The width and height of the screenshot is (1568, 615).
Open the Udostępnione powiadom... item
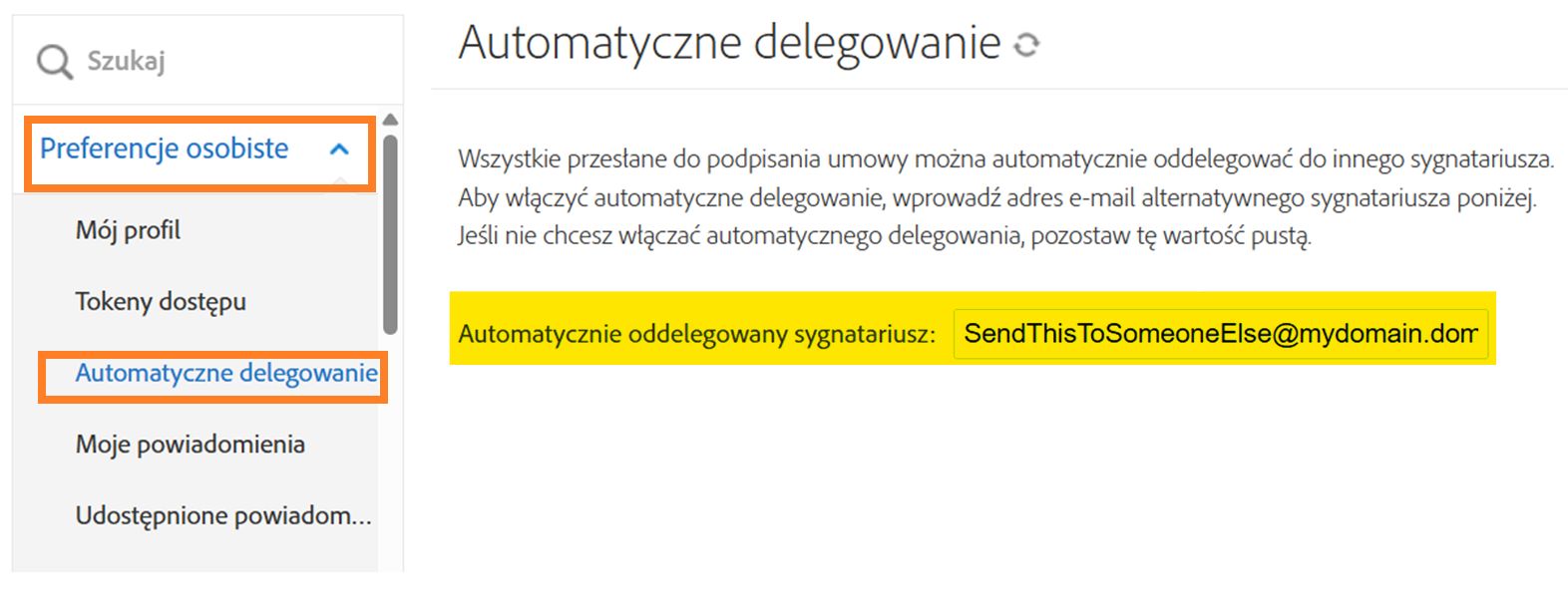(223, 515)
